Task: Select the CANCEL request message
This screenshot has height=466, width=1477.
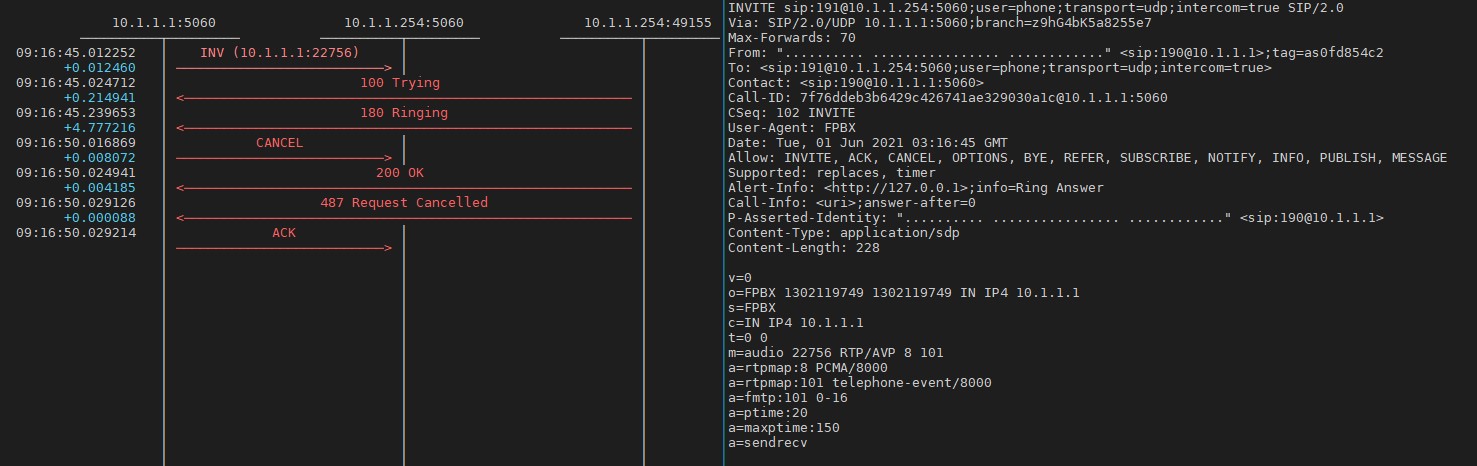Action: [279, 143]
